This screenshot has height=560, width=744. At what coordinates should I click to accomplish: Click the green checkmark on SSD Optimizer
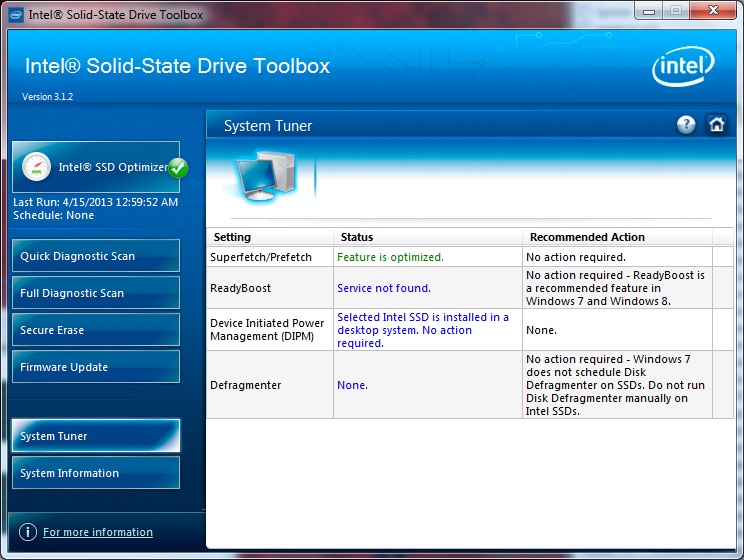click(178, 168)
